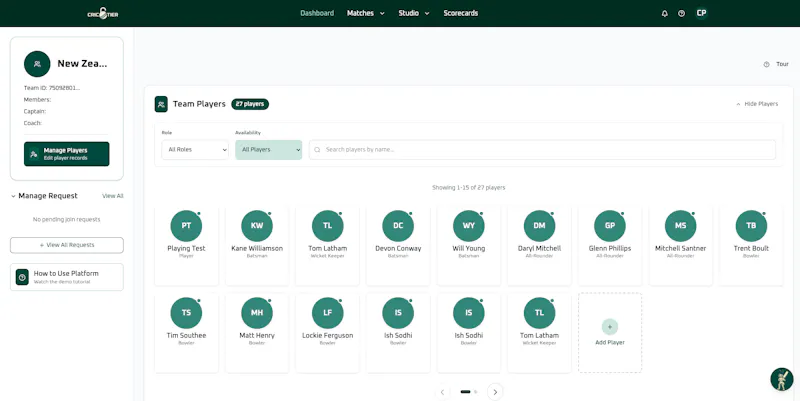Click the New Zealand team avatar icon
This screenshot has width=800, height=401.
[x=37, y=64]
